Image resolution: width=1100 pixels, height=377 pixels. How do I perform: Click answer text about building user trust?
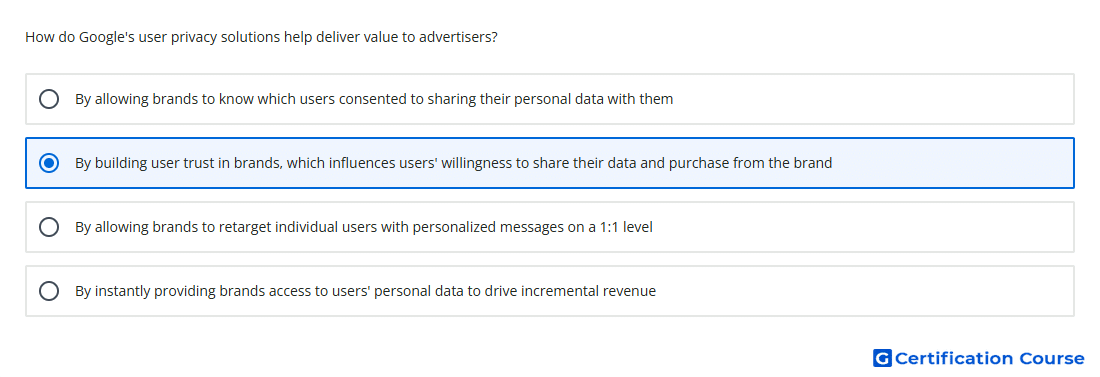(x=453, y=163)
